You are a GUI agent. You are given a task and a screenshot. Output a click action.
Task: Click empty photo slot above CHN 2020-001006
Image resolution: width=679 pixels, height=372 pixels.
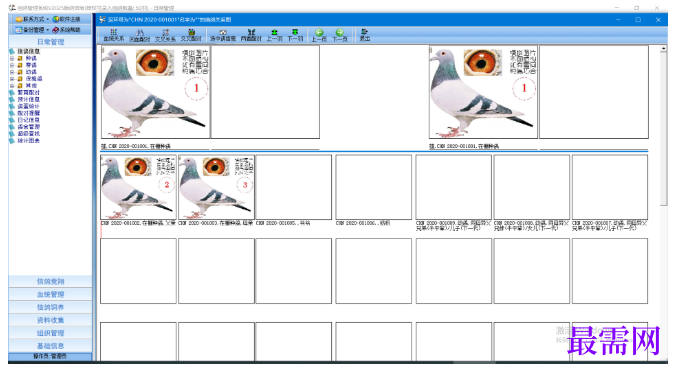coord(373,187)
